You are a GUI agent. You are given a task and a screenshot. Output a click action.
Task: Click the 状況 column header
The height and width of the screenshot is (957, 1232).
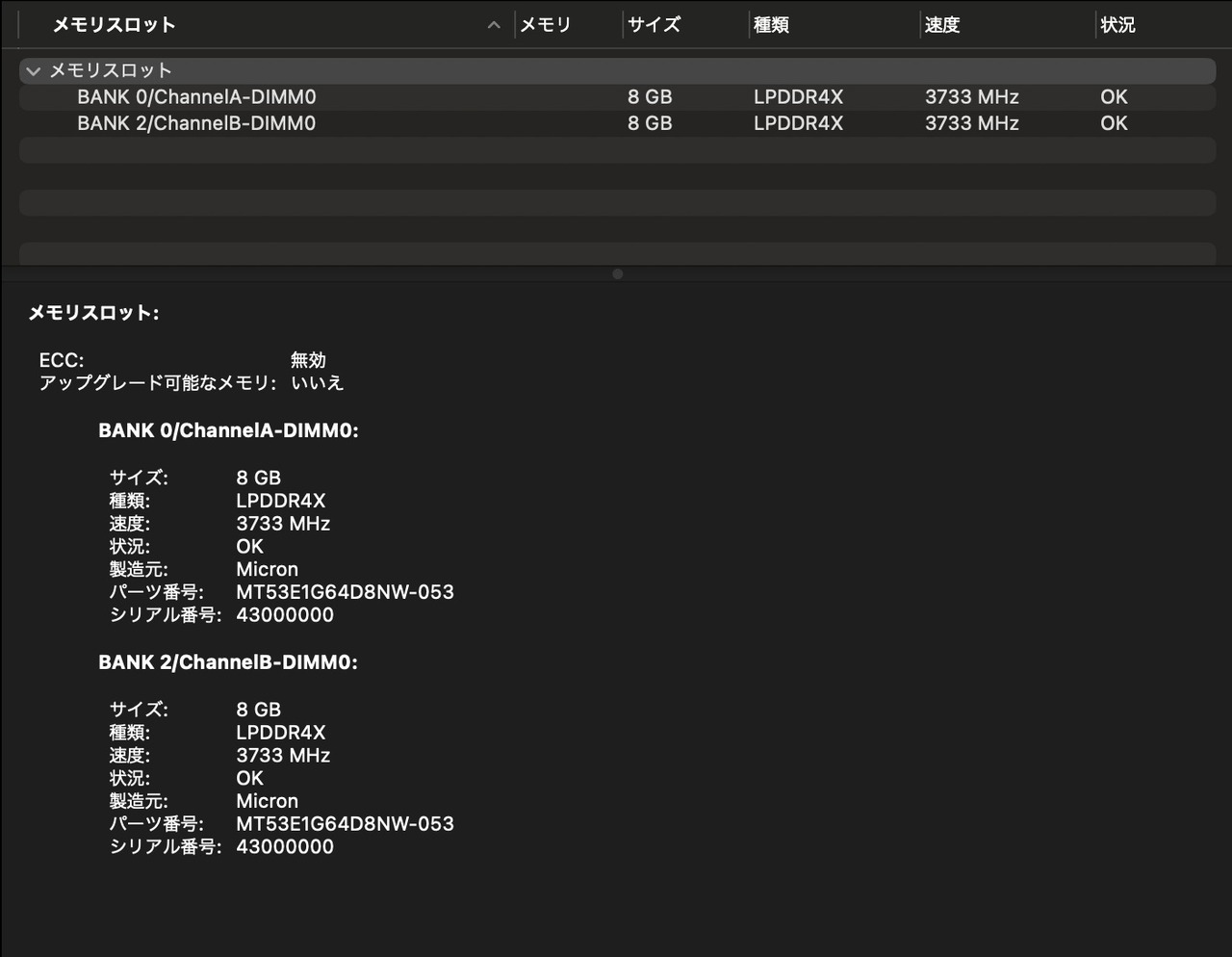[x=1117, y=25]
